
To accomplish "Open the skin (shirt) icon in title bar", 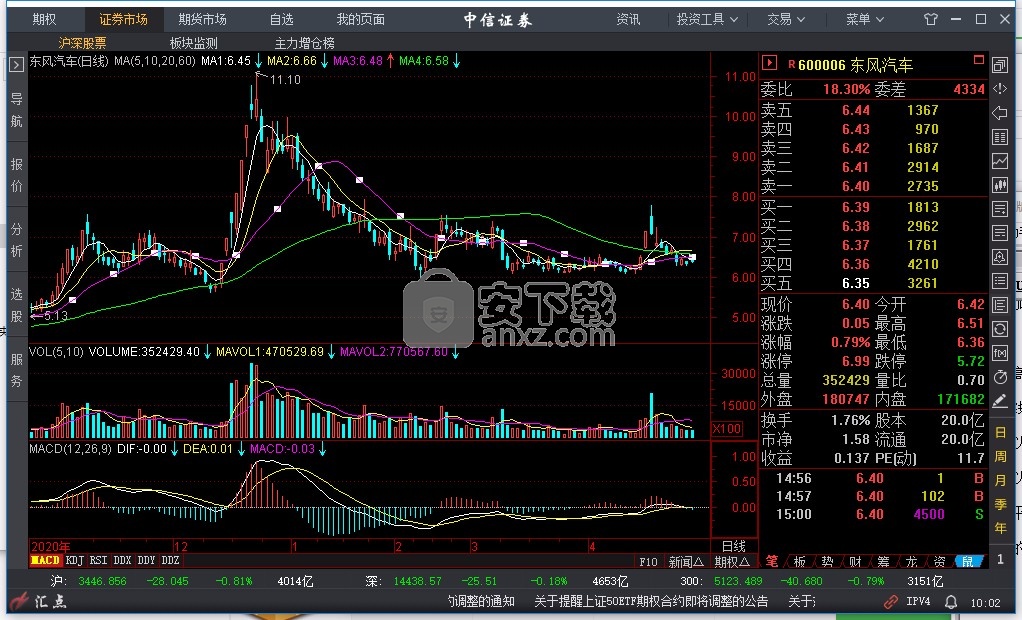I will pyautogui.click(x=931, y=20).
